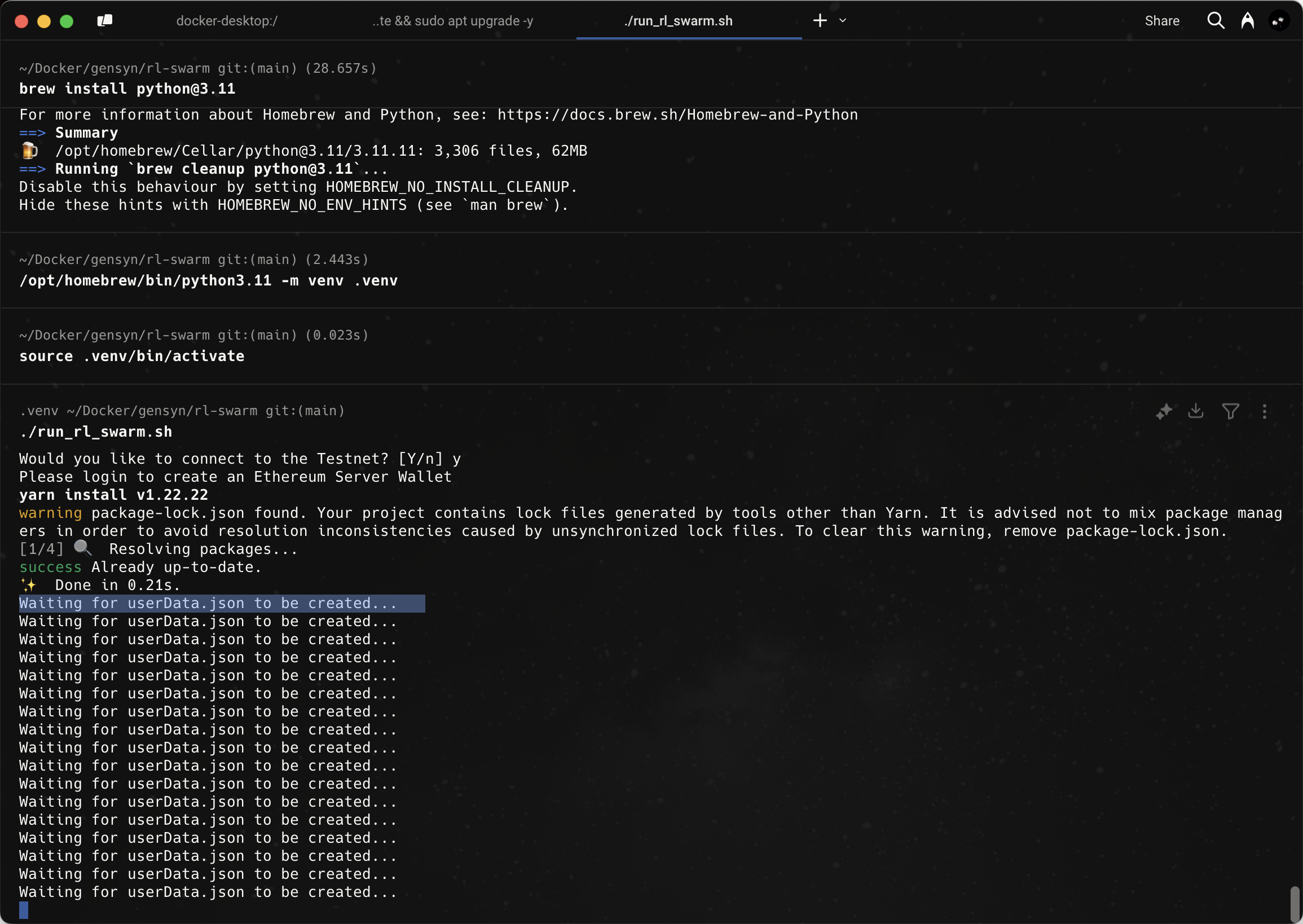Select the source .venv/bin/activate block
Viewport: 1303px width, 924px height.
point(131,356)
